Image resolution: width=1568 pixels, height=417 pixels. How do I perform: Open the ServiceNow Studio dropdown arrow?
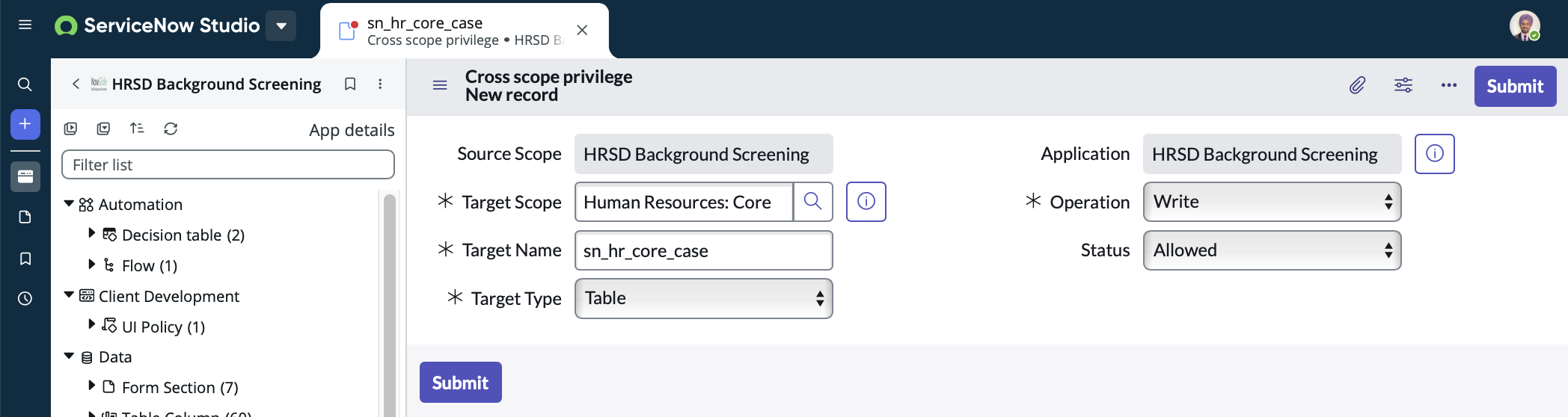click(x=281, y=26)
